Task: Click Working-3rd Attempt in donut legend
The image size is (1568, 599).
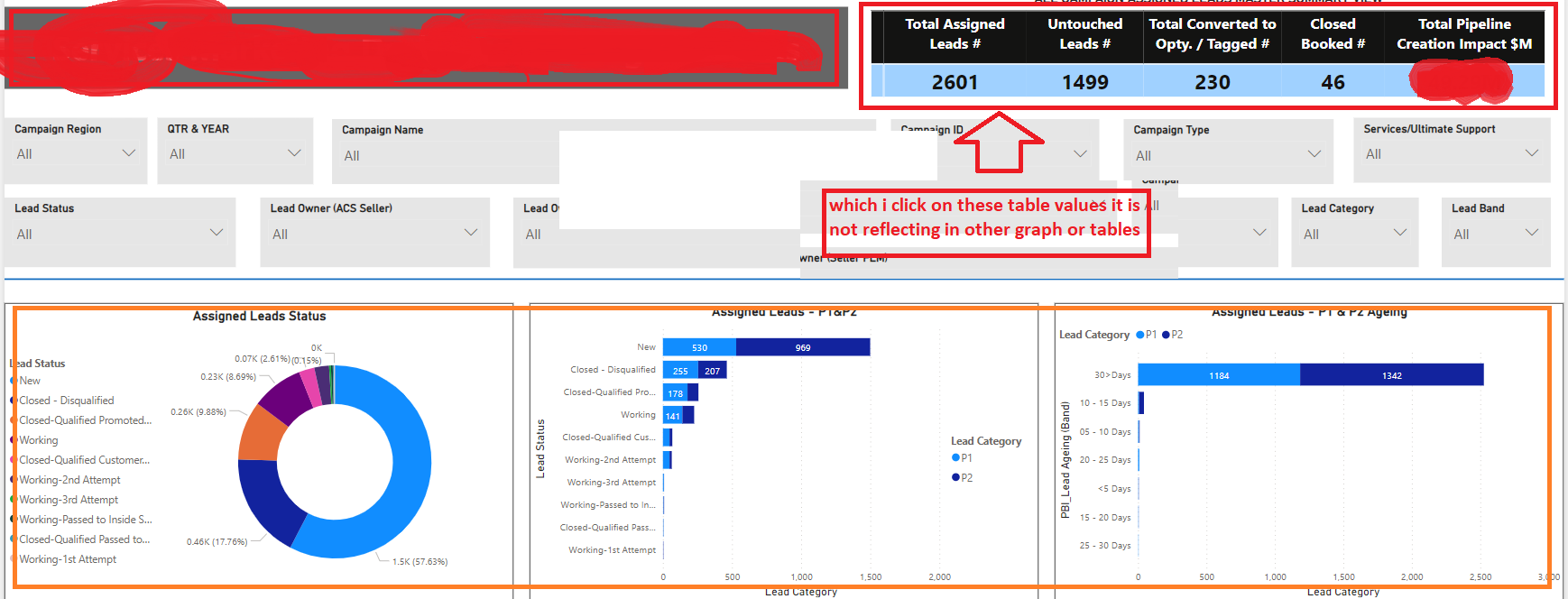Action: click(x=69, y=500)
